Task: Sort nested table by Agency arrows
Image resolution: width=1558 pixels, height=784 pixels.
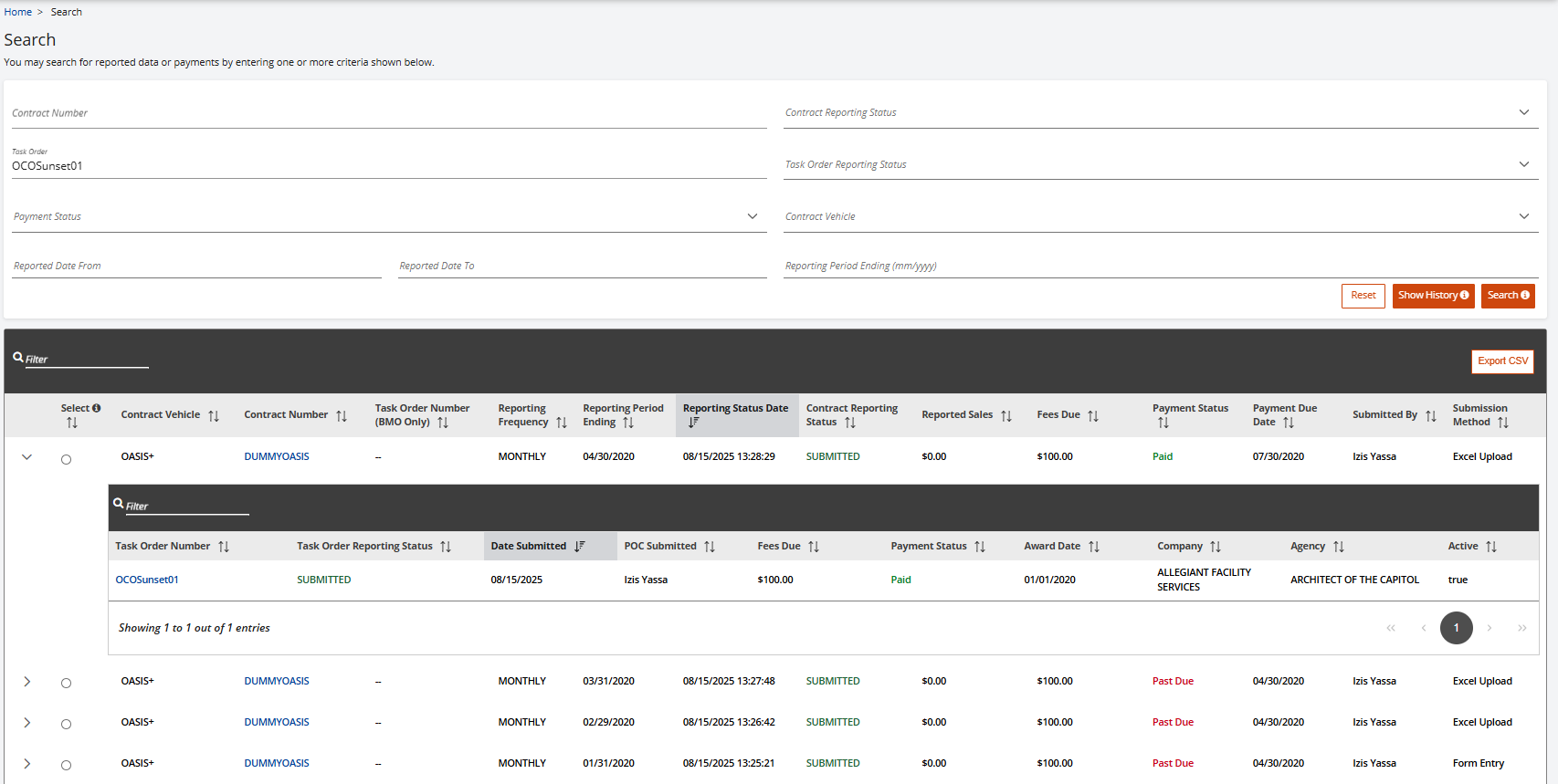Action: pyautogui.click(x=1339, y=547)
